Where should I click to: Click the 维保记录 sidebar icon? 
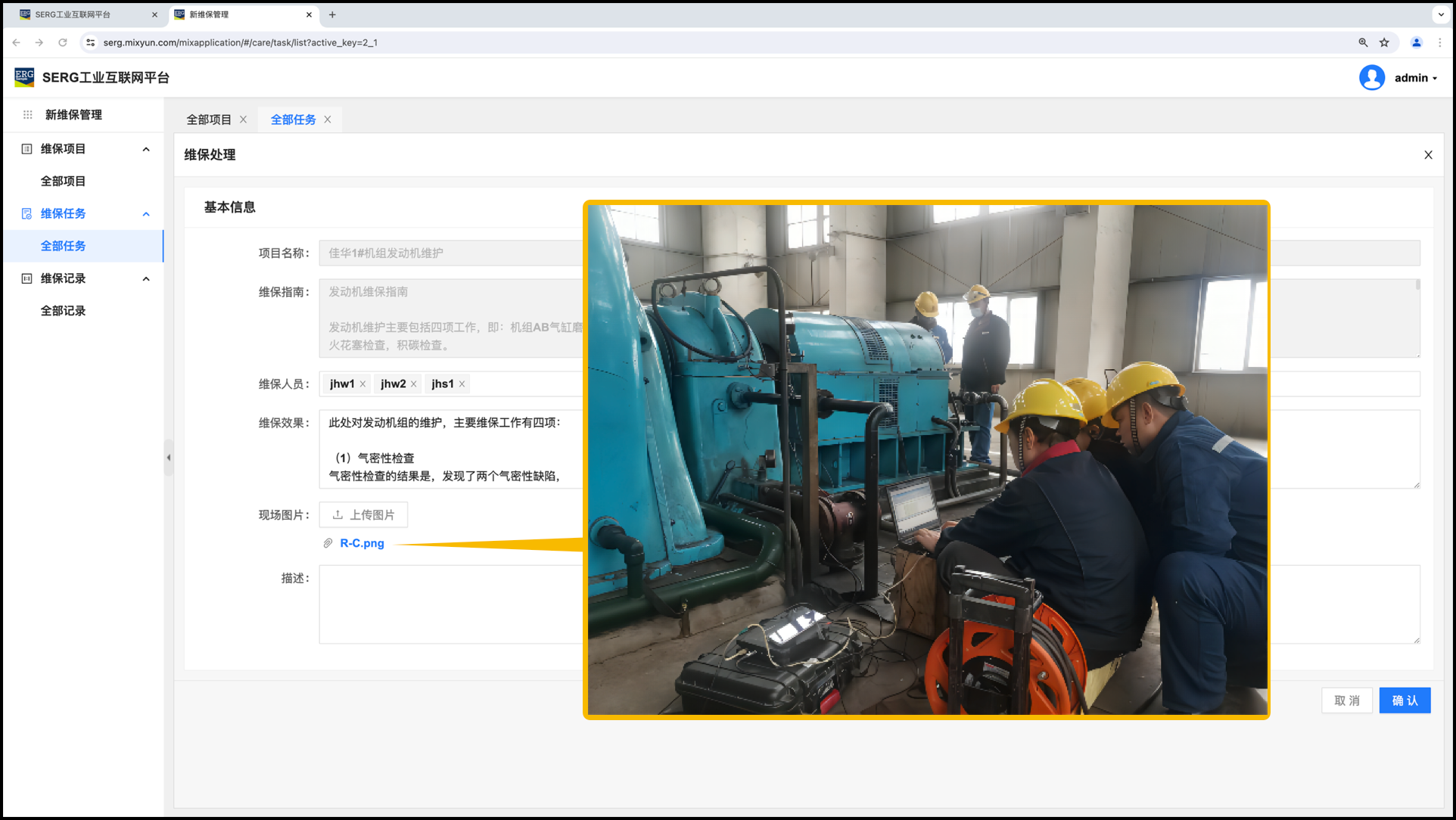pyautogui.click(x=26, y=278)
